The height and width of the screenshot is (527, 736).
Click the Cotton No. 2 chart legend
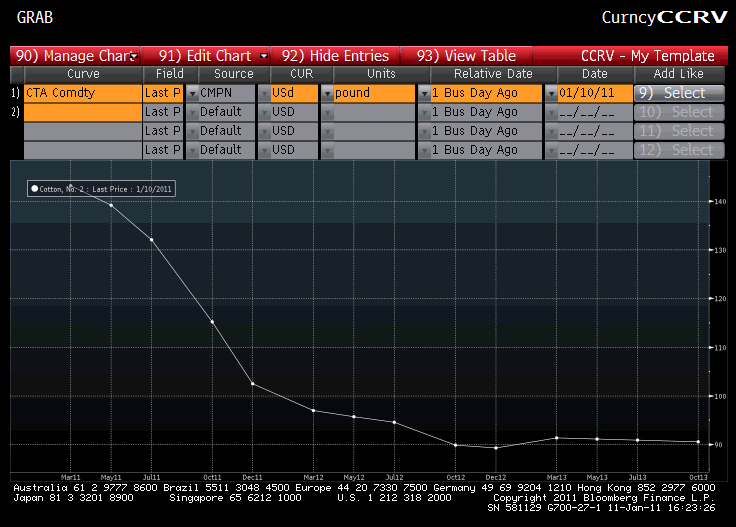[x=101, y=189]
